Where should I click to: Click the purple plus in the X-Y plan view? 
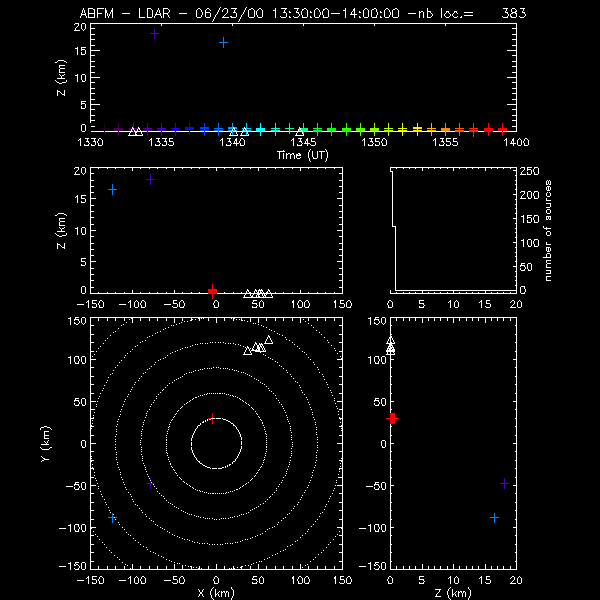click(150, 484)
